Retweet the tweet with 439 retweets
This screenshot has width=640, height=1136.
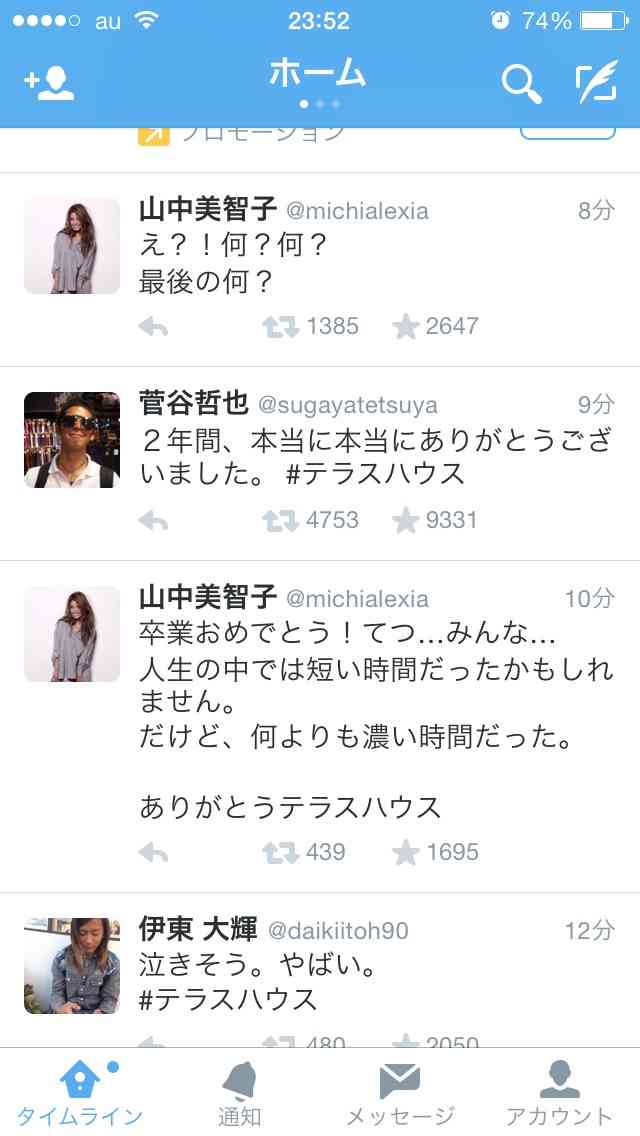click(x=280, y=853)
